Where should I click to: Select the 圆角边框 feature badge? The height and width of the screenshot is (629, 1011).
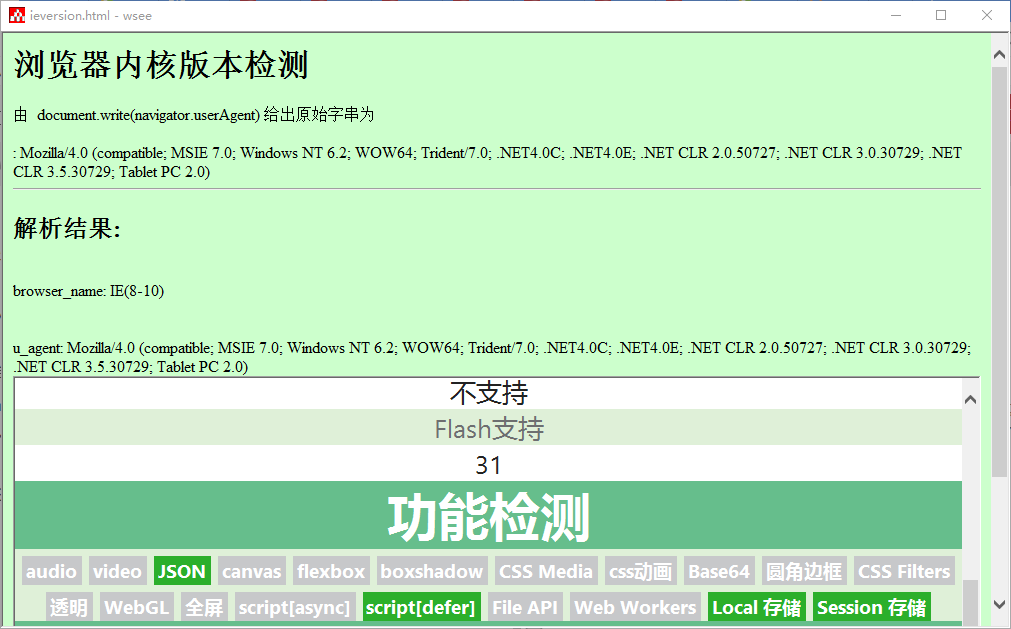[804, 571]
